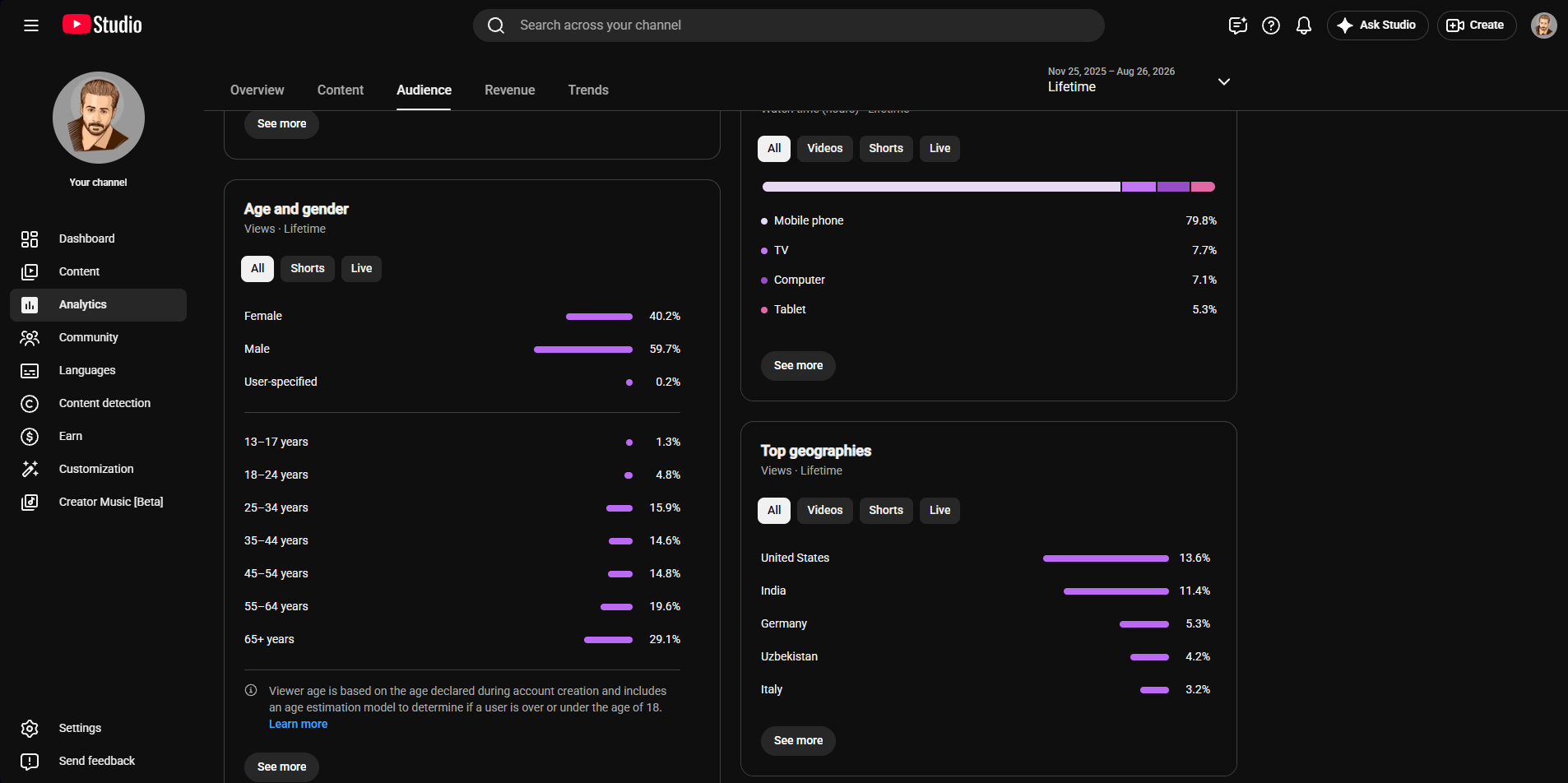Expand See more under device type card
Viewport: 1568px width, 783px height.
pyautogui.click(x=798, y=366)
